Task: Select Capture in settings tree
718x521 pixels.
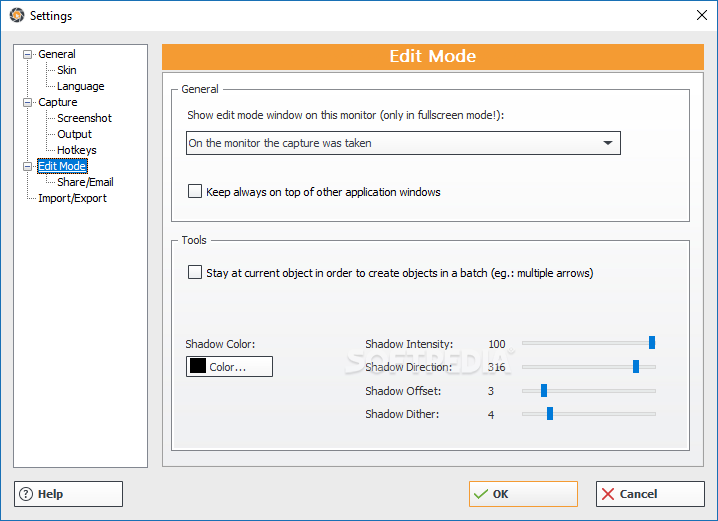Action: [58, 102]
